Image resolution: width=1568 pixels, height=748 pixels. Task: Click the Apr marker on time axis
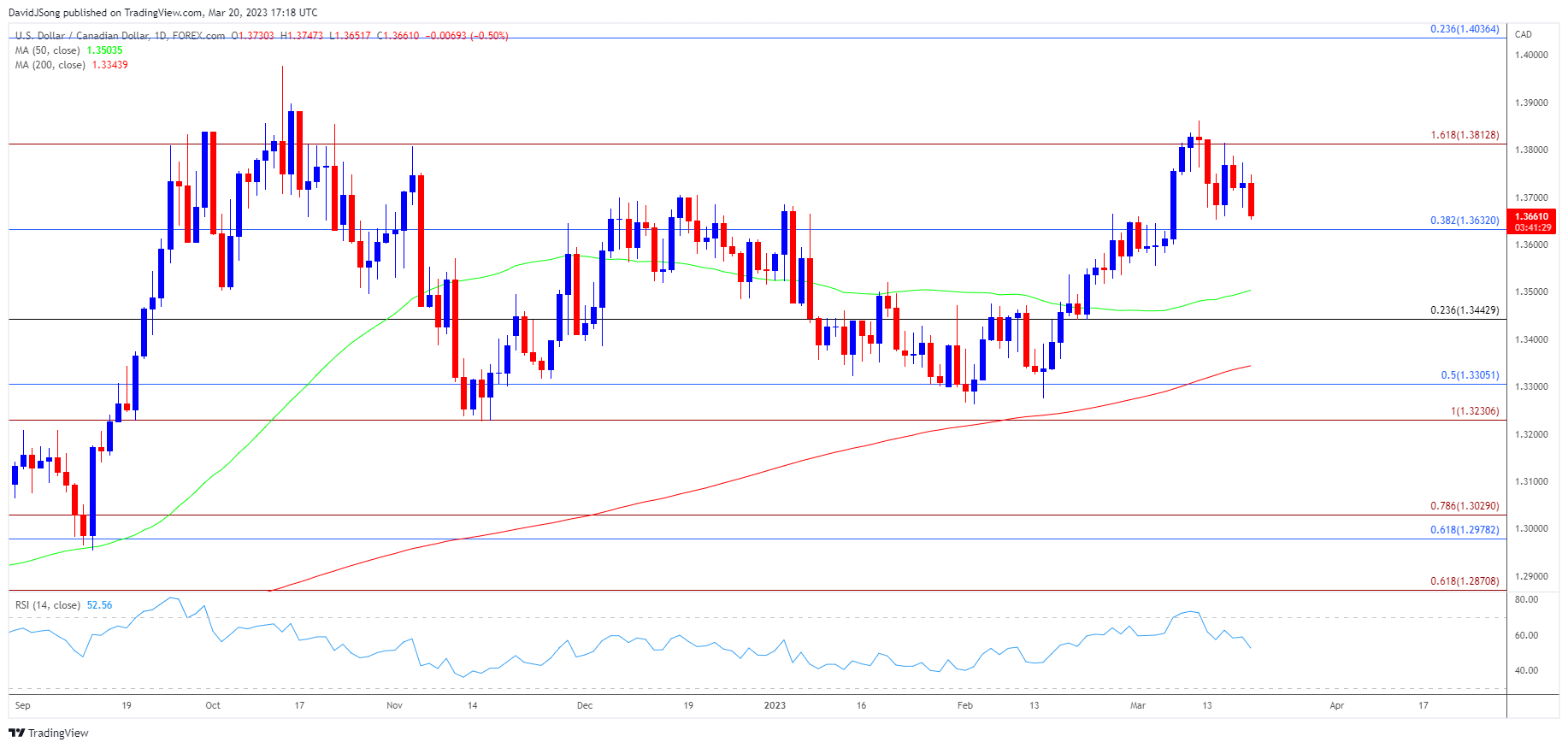[x=1337, y=705]
